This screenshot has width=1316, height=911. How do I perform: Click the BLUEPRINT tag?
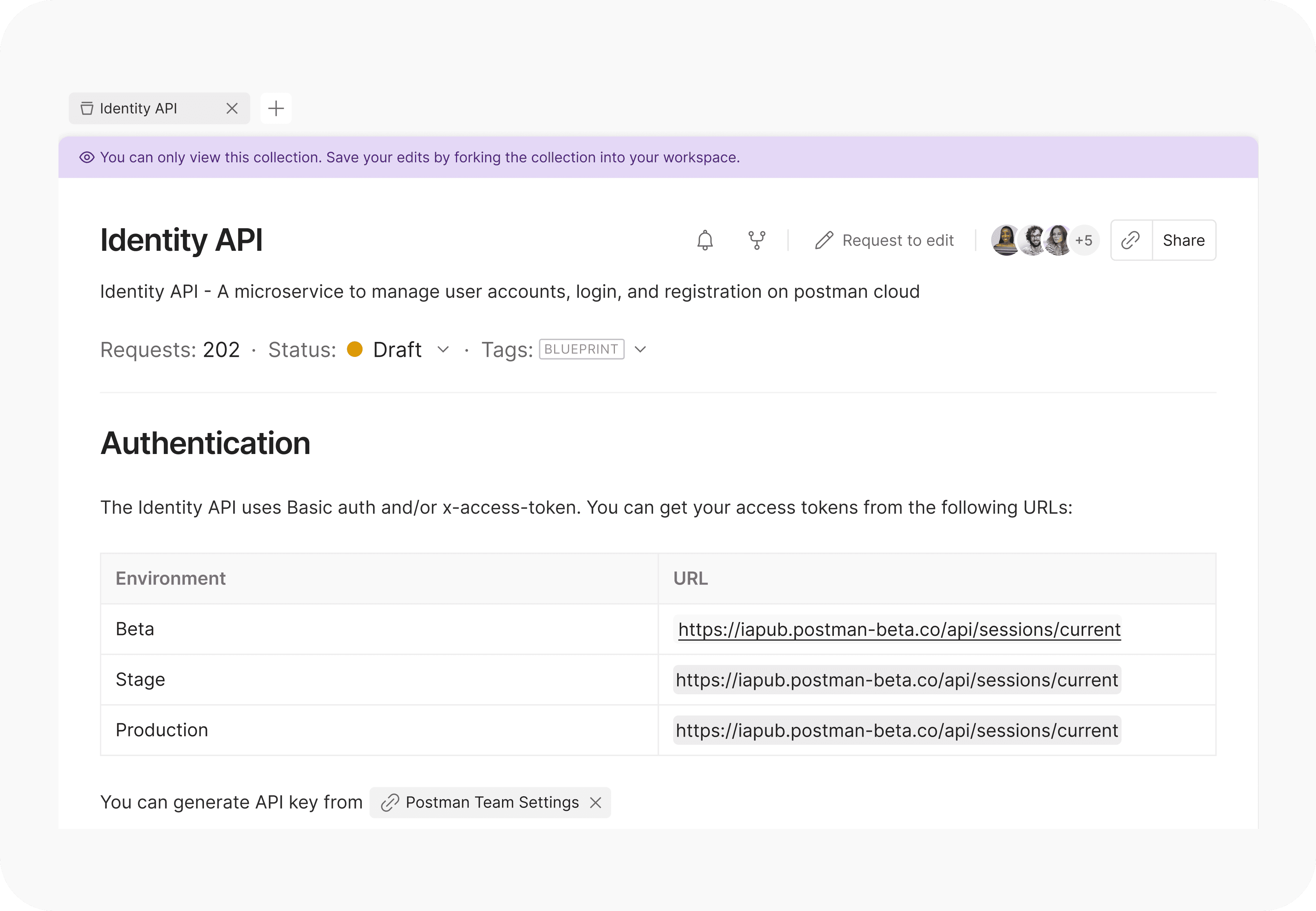pyautogui.click(x=581, y=349)
